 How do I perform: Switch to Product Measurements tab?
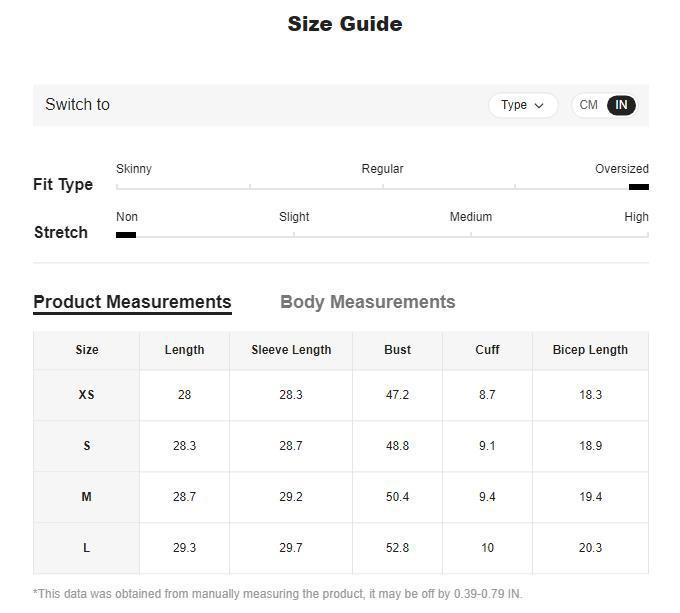[x=132, y=302]
